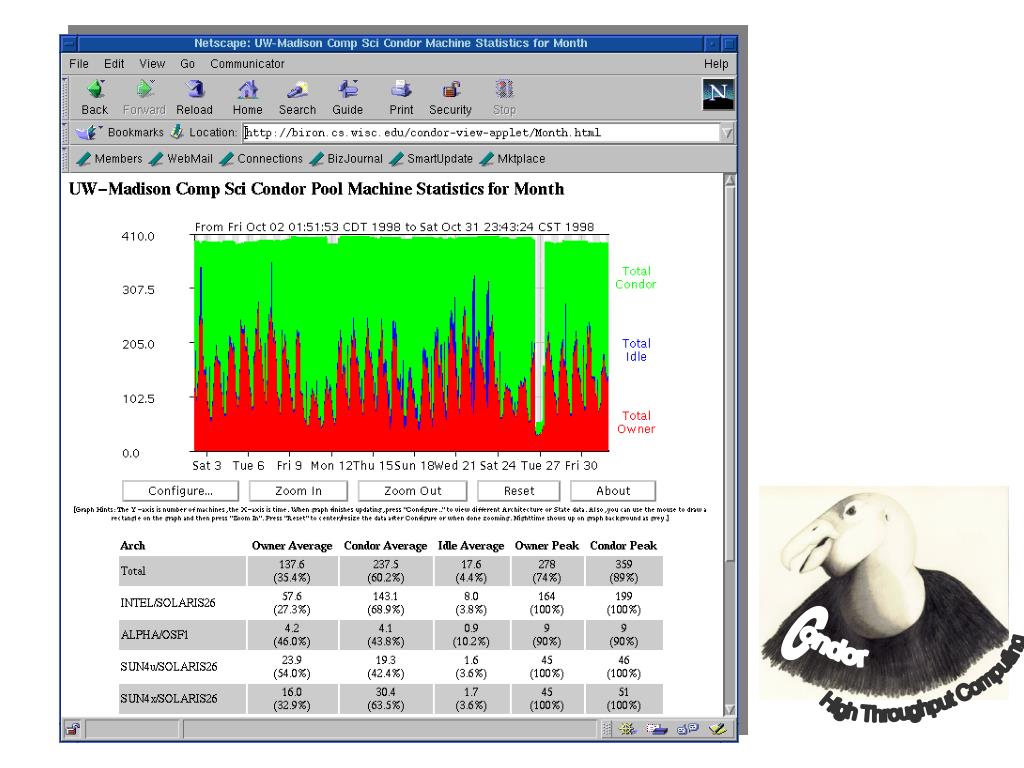Click the Netscape N logo
Viewport: 1024px width, 768px height.
[x=716, y=94]
